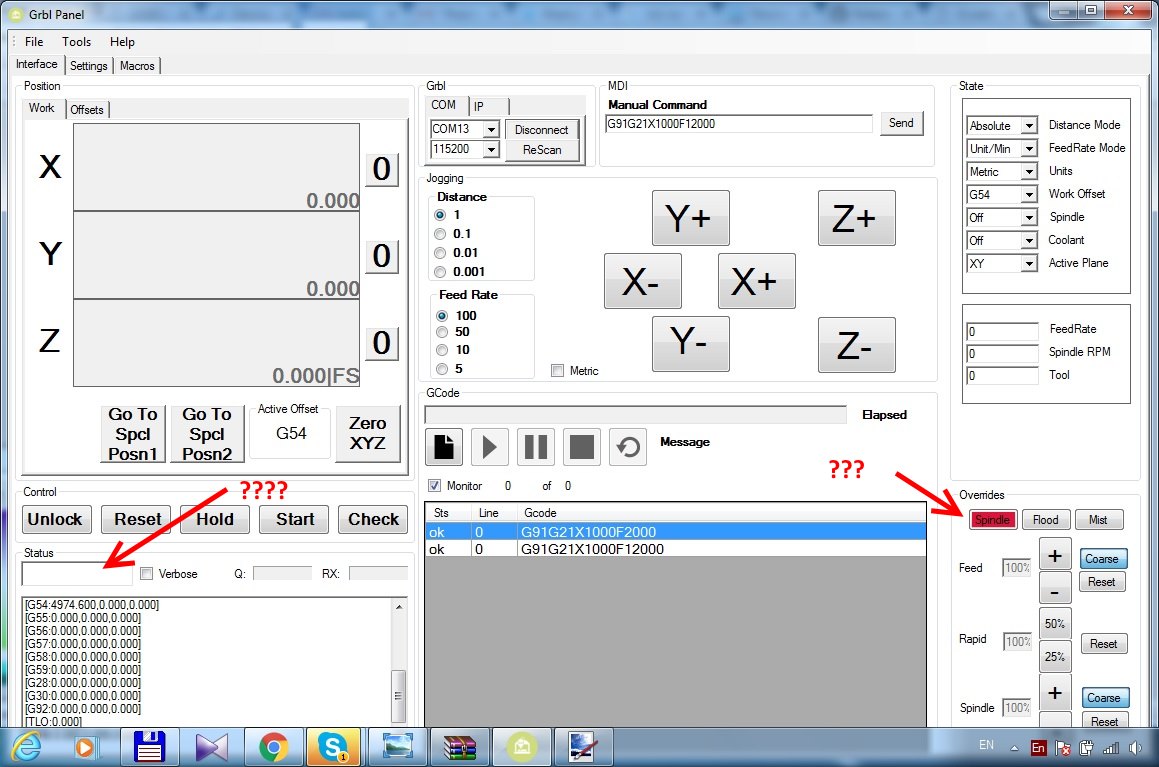This screenshot has width=1159, height=767.
Task: Enable the Metric jogging checkbox
Action: [557, 371]
